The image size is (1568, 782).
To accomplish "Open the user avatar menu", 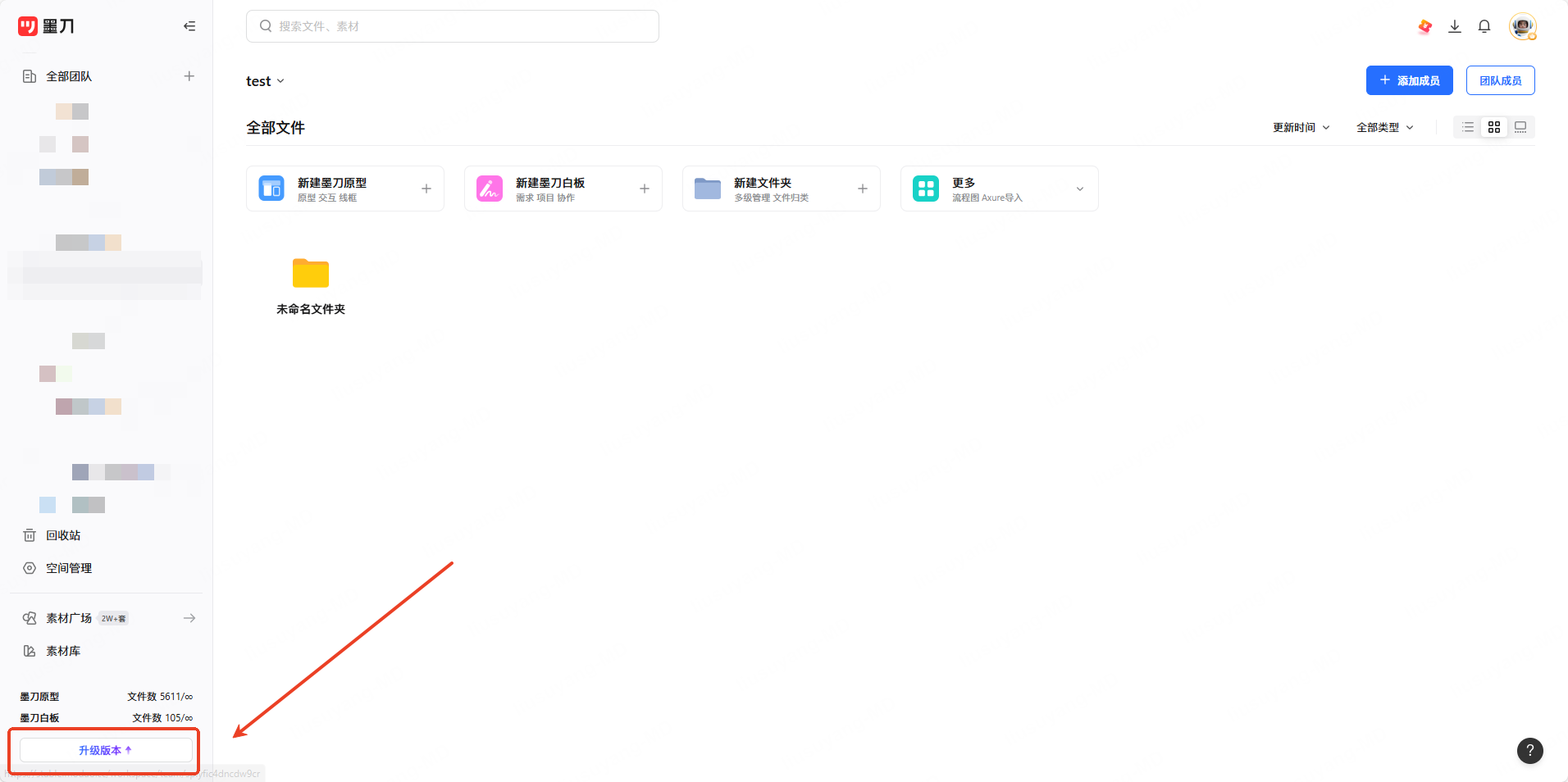I will coord(1523,26).
